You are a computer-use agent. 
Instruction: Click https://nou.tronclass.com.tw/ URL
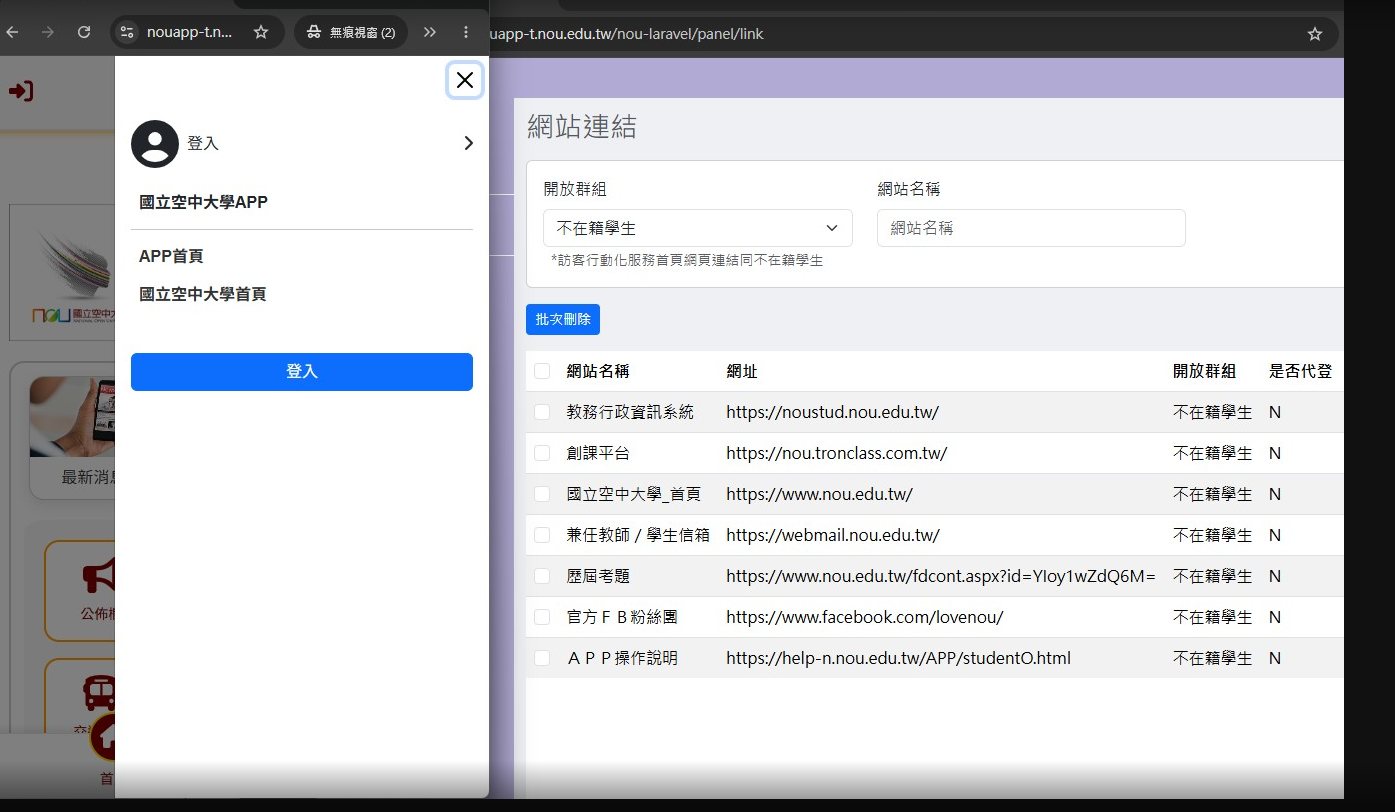click(x=837, y=453)
